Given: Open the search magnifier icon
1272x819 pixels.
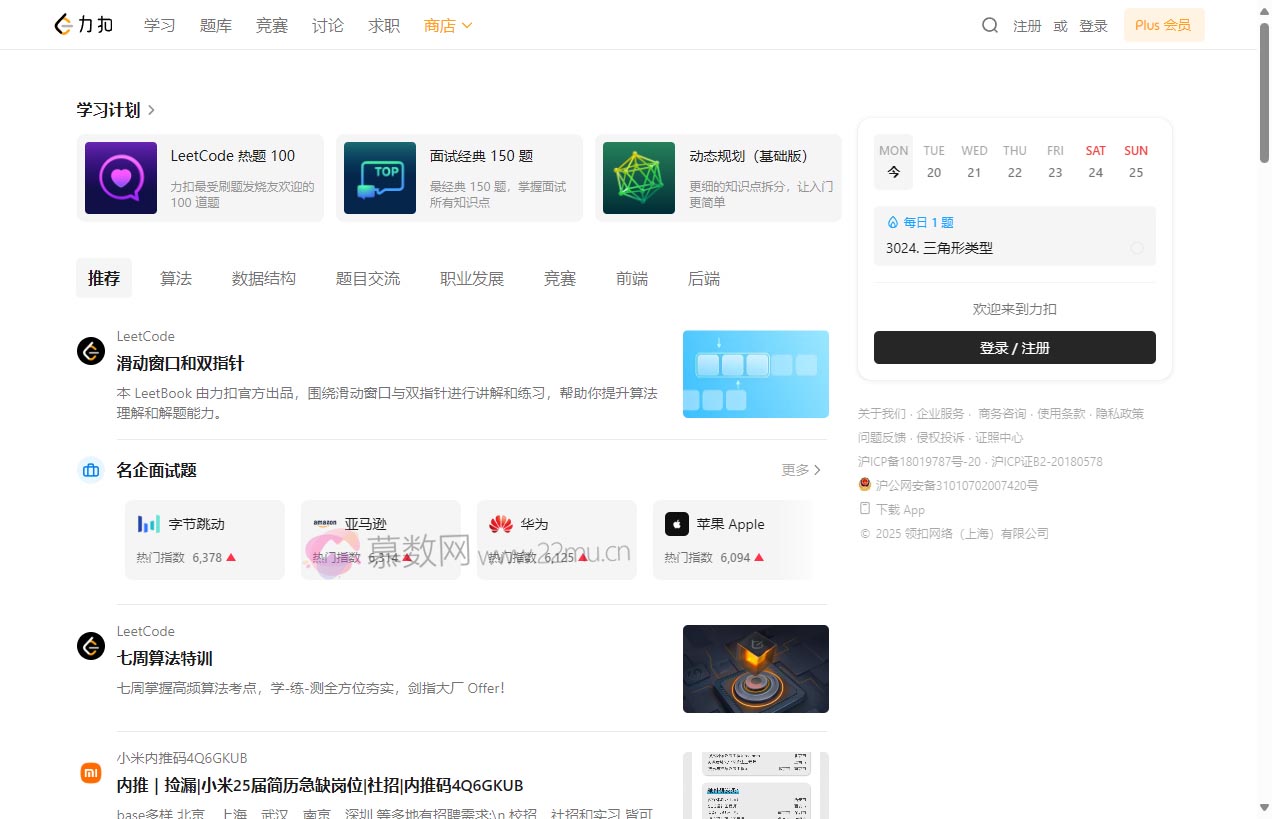Looking at the screenshot, I should 989,25.
